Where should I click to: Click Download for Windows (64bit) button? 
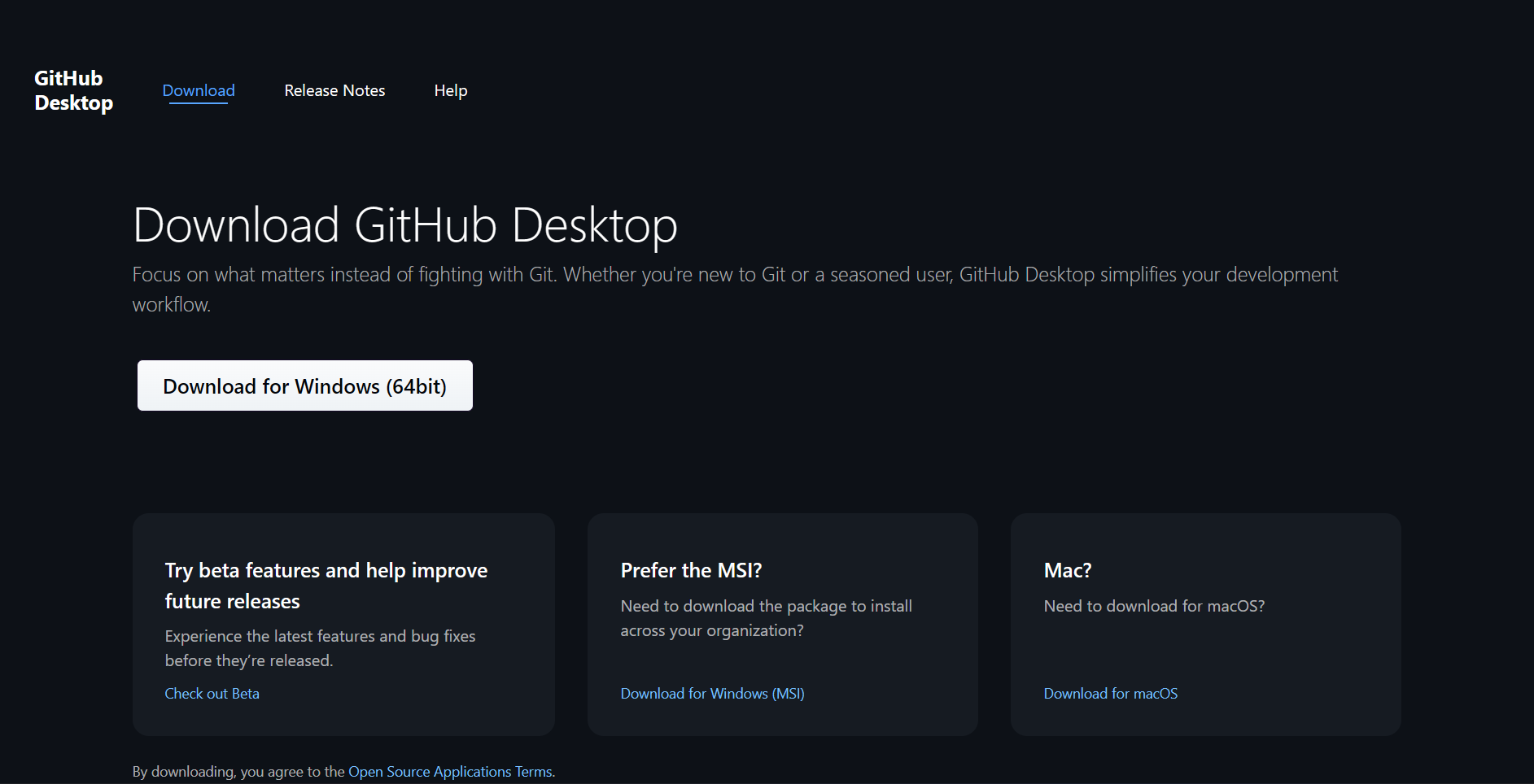(305, 385)
